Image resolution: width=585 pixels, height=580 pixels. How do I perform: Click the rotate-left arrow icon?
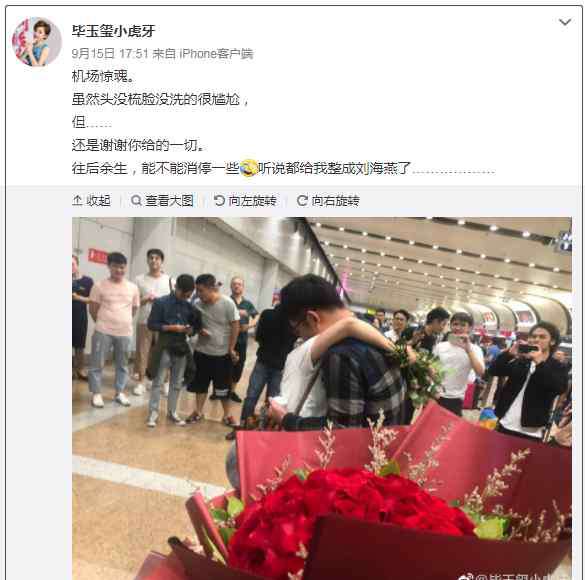coord(219,201)
